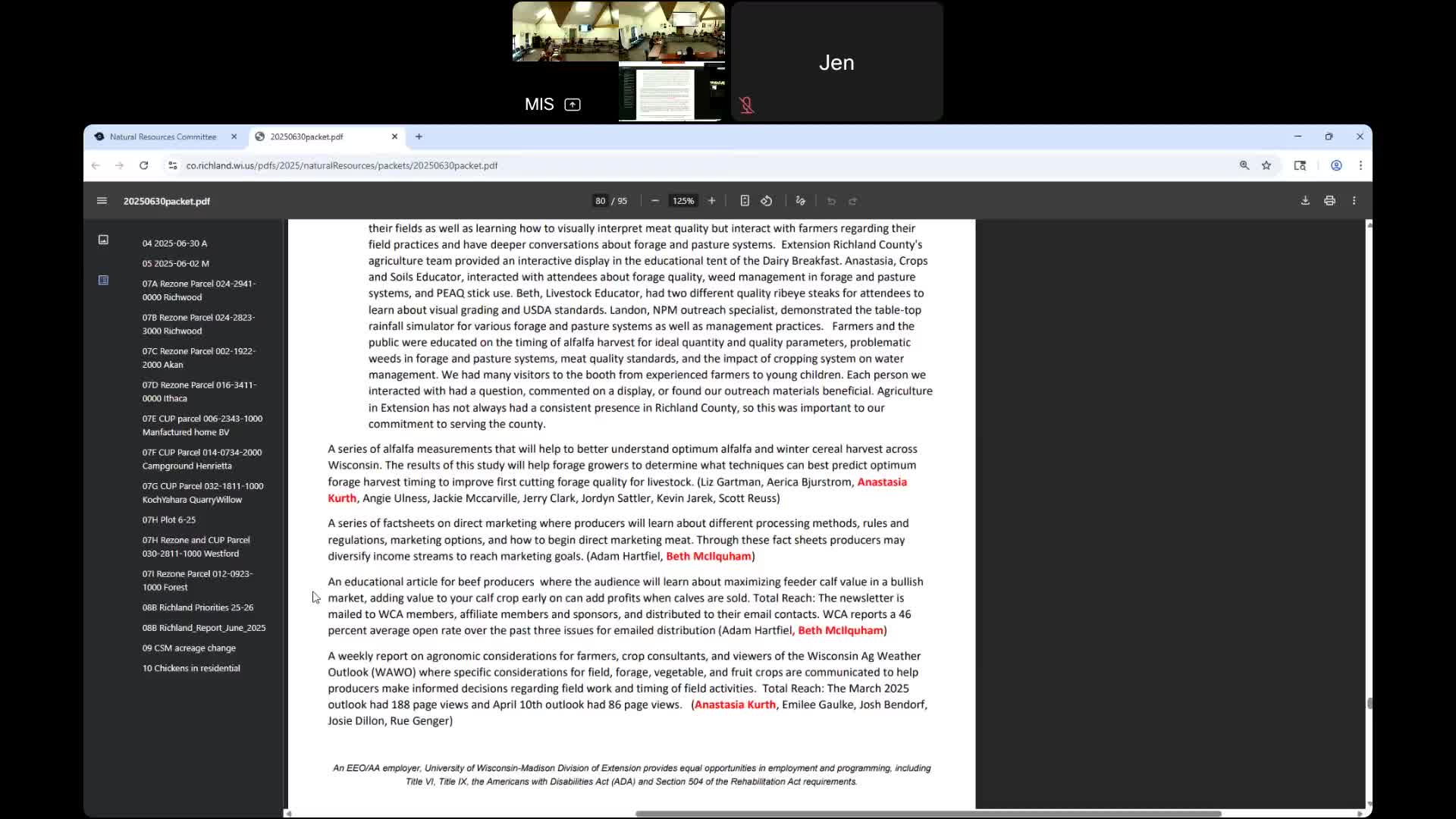Viewport: 1456px width, 819px height.
Task: Select the annotation draw tool
Action: (800, 201)
